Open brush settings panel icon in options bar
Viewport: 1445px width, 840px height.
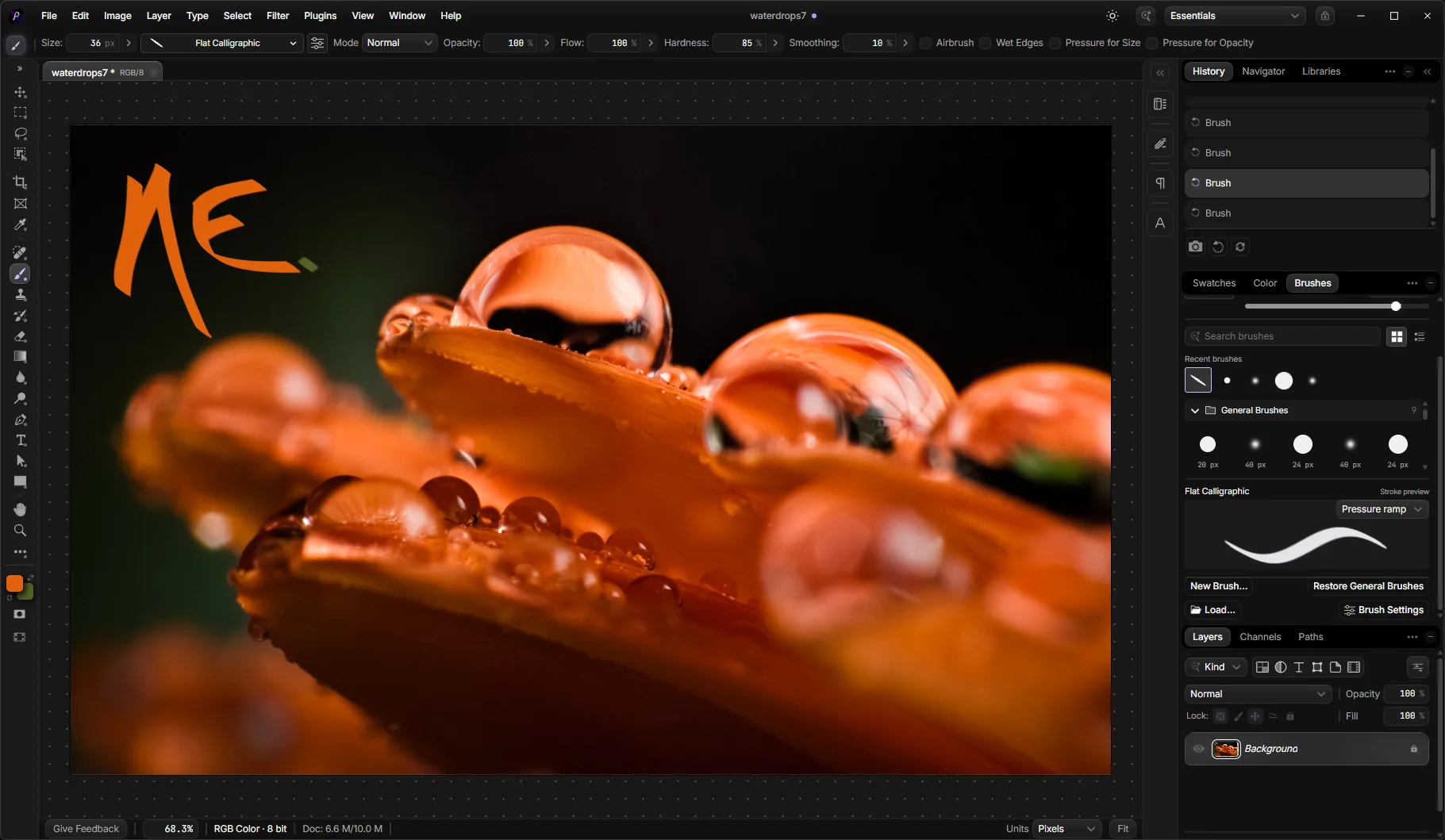[317, 43]
